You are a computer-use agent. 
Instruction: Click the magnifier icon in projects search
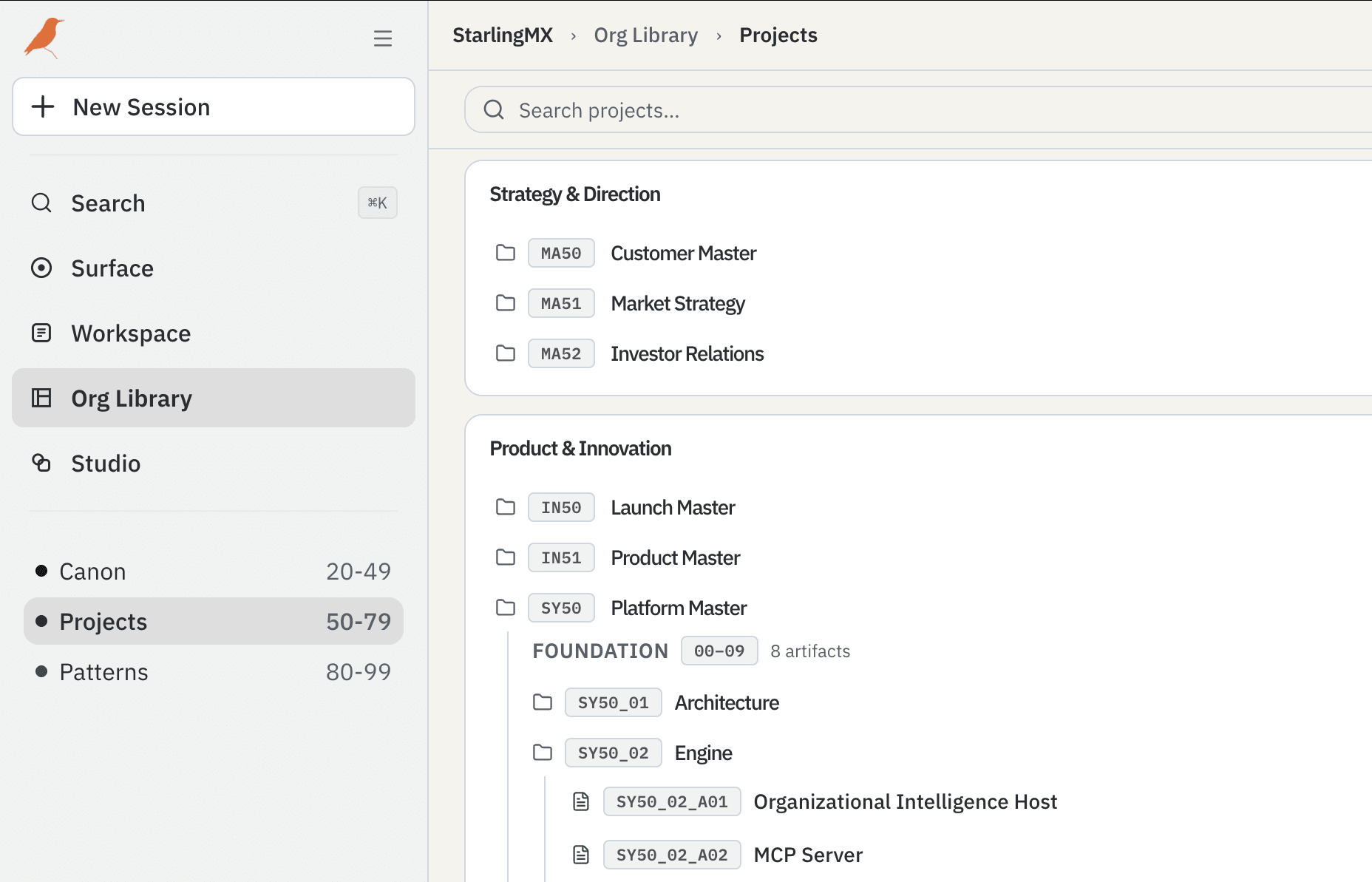pos(494,110)
